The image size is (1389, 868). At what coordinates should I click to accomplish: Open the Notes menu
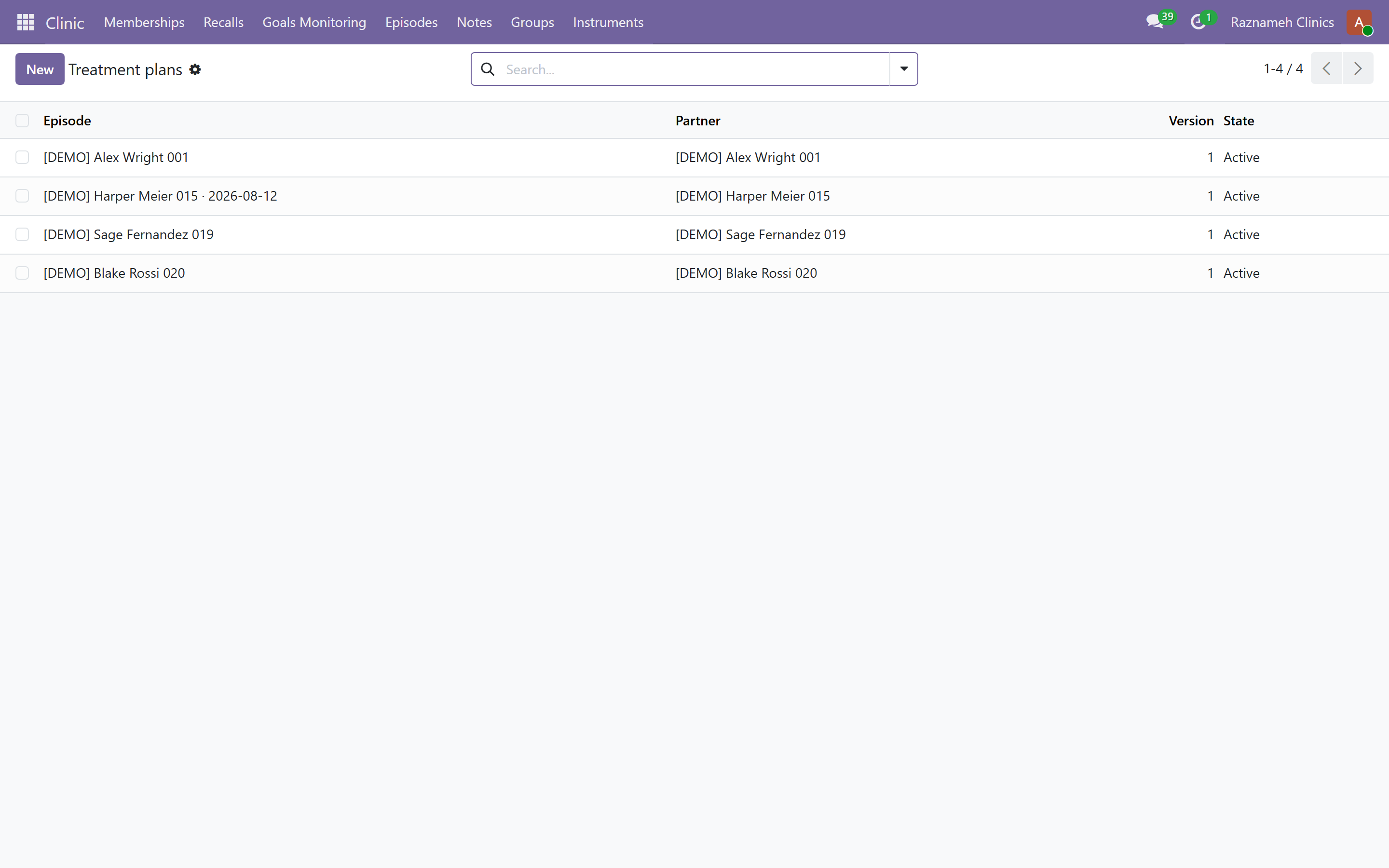(x=474, y=22)
